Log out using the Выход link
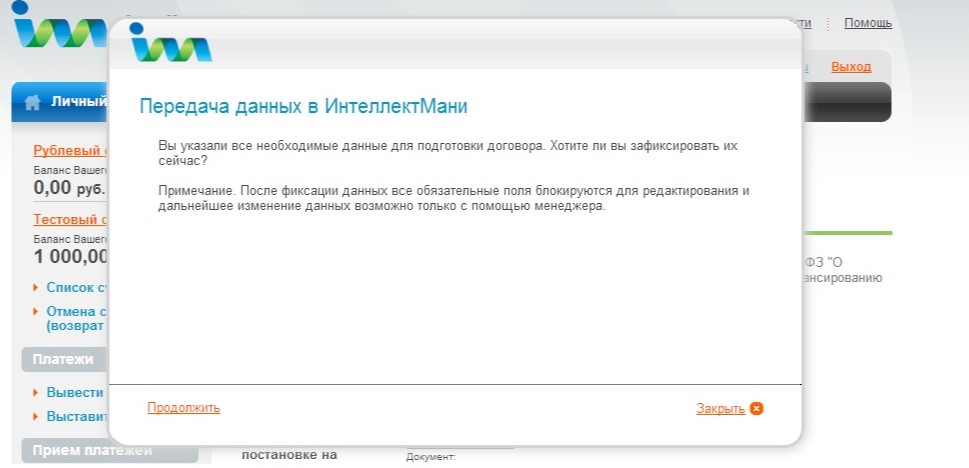The height and width of the screenshot is (468, 969). [x=851, y=67]
